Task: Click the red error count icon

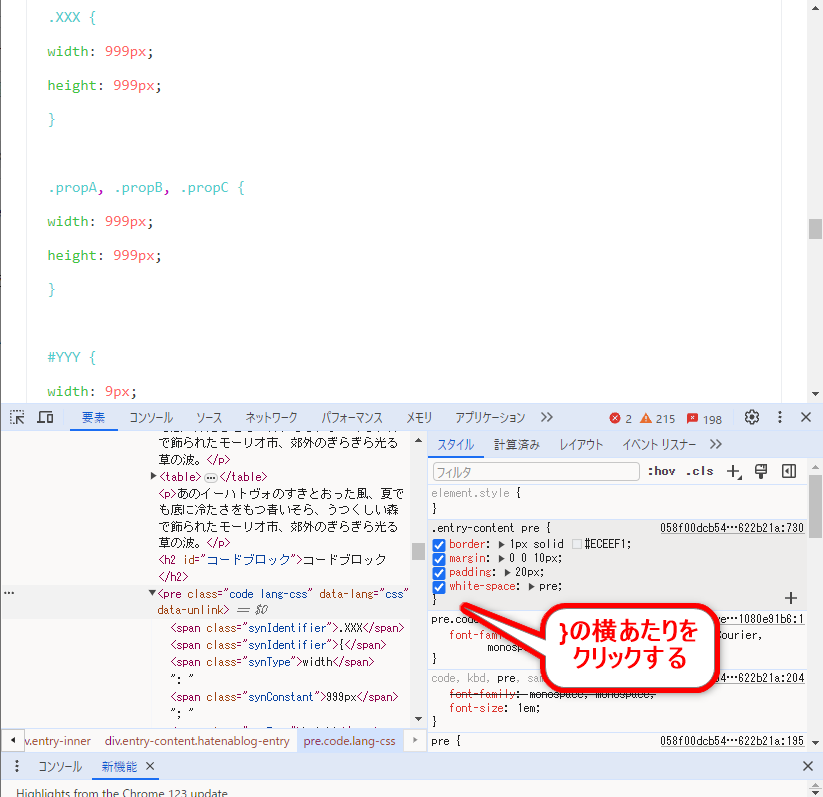Action: tap(615, 418)
